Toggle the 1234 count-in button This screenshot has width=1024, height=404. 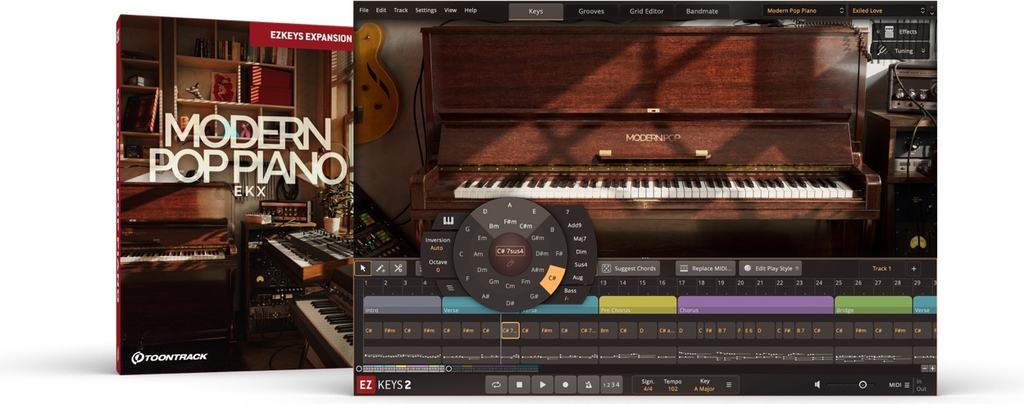click(x=611, y=384)
